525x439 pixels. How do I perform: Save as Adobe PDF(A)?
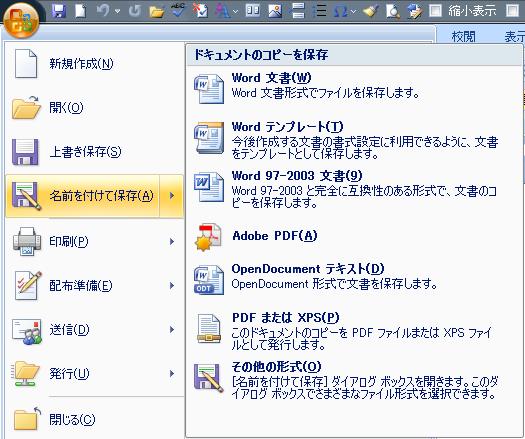coord(354,236)
